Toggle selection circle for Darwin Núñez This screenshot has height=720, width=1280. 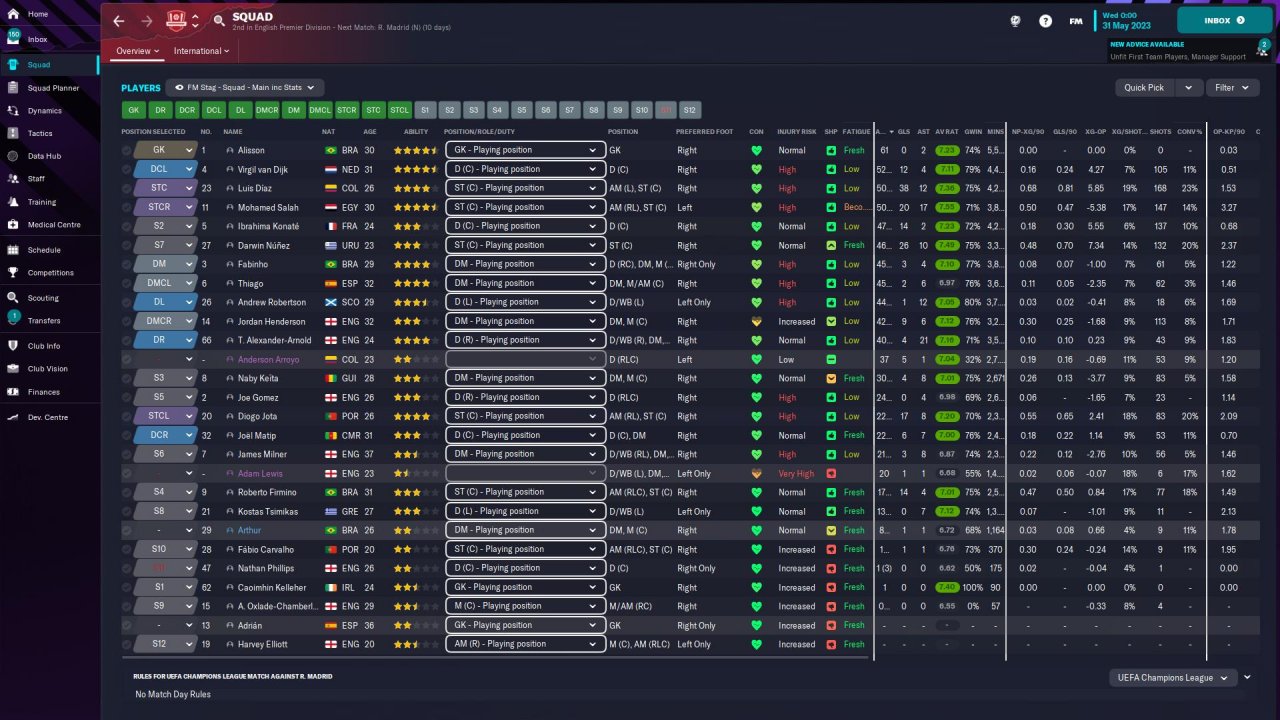(x=126, y=245)
